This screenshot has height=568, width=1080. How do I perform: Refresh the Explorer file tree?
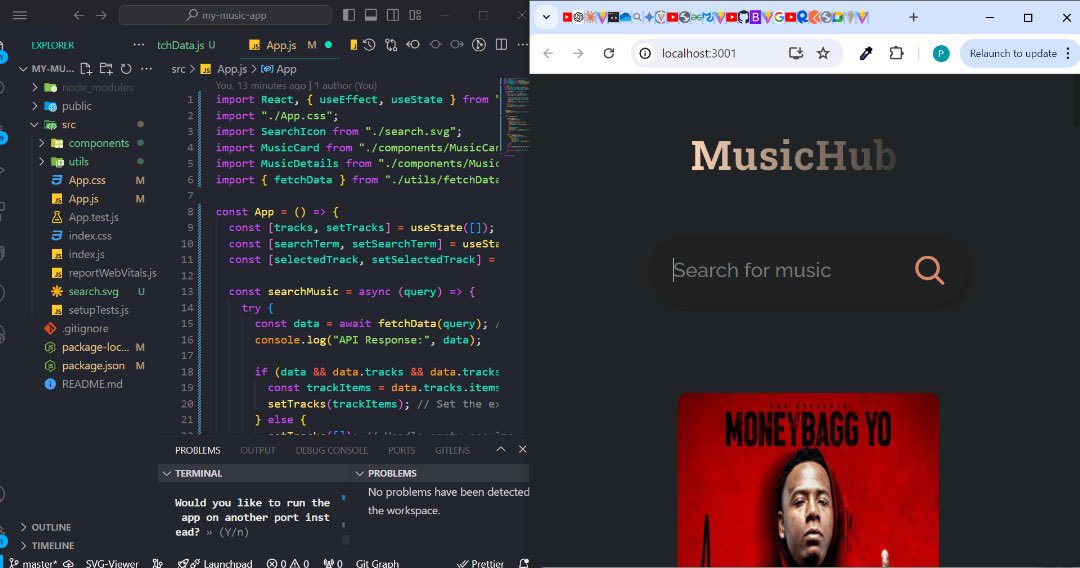(126, 69)
